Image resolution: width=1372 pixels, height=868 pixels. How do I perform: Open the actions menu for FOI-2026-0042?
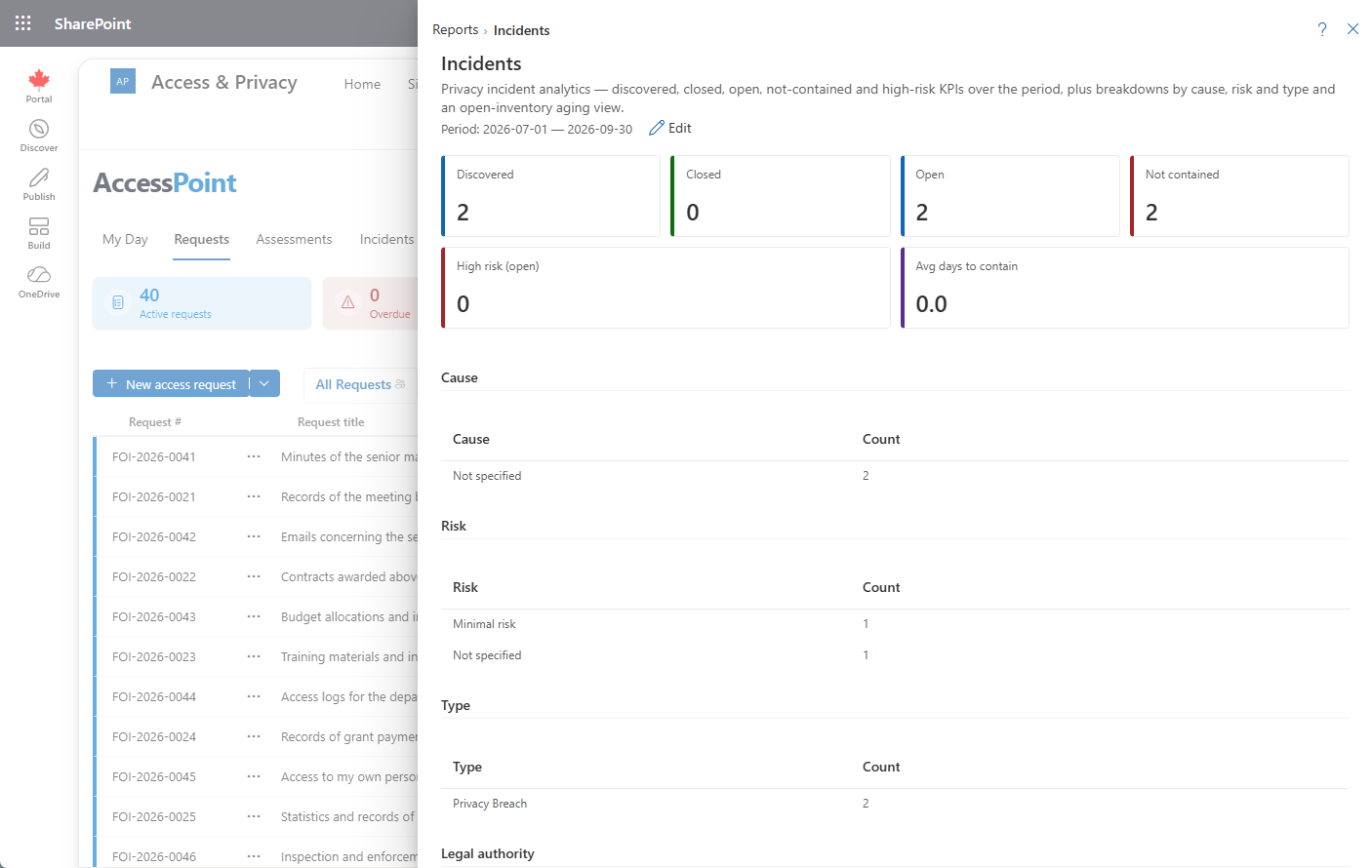pyautogui.click(x=254, y=536)
